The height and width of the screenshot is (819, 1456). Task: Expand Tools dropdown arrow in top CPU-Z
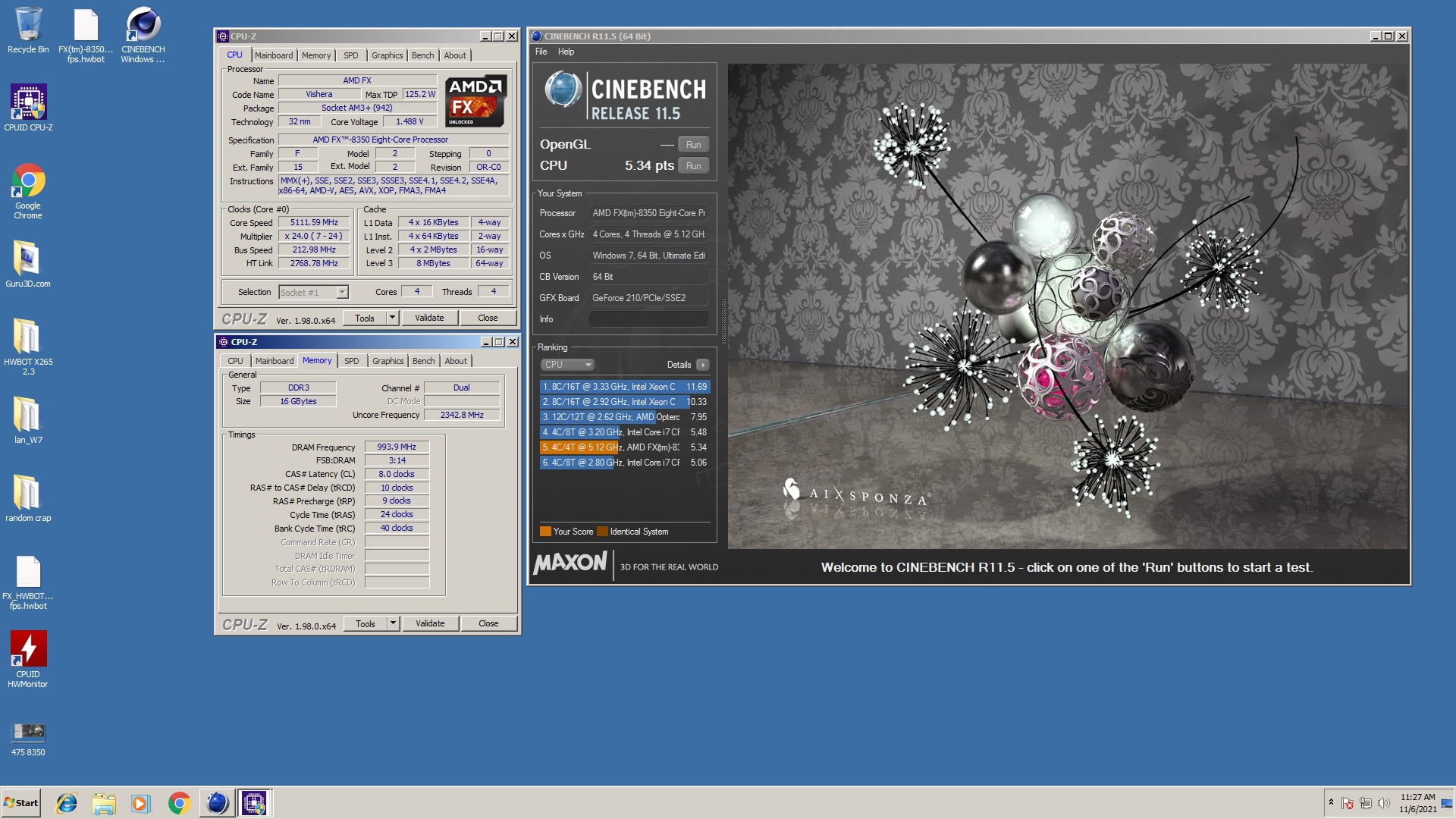tap(393, 318)
